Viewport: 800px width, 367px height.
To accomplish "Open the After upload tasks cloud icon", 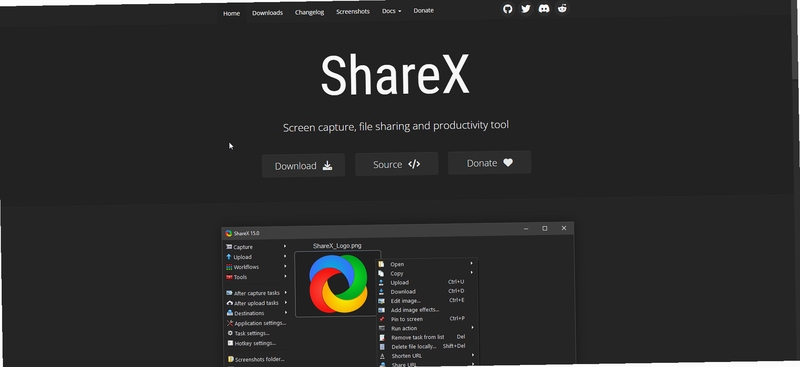I will [x=230, y=303].
